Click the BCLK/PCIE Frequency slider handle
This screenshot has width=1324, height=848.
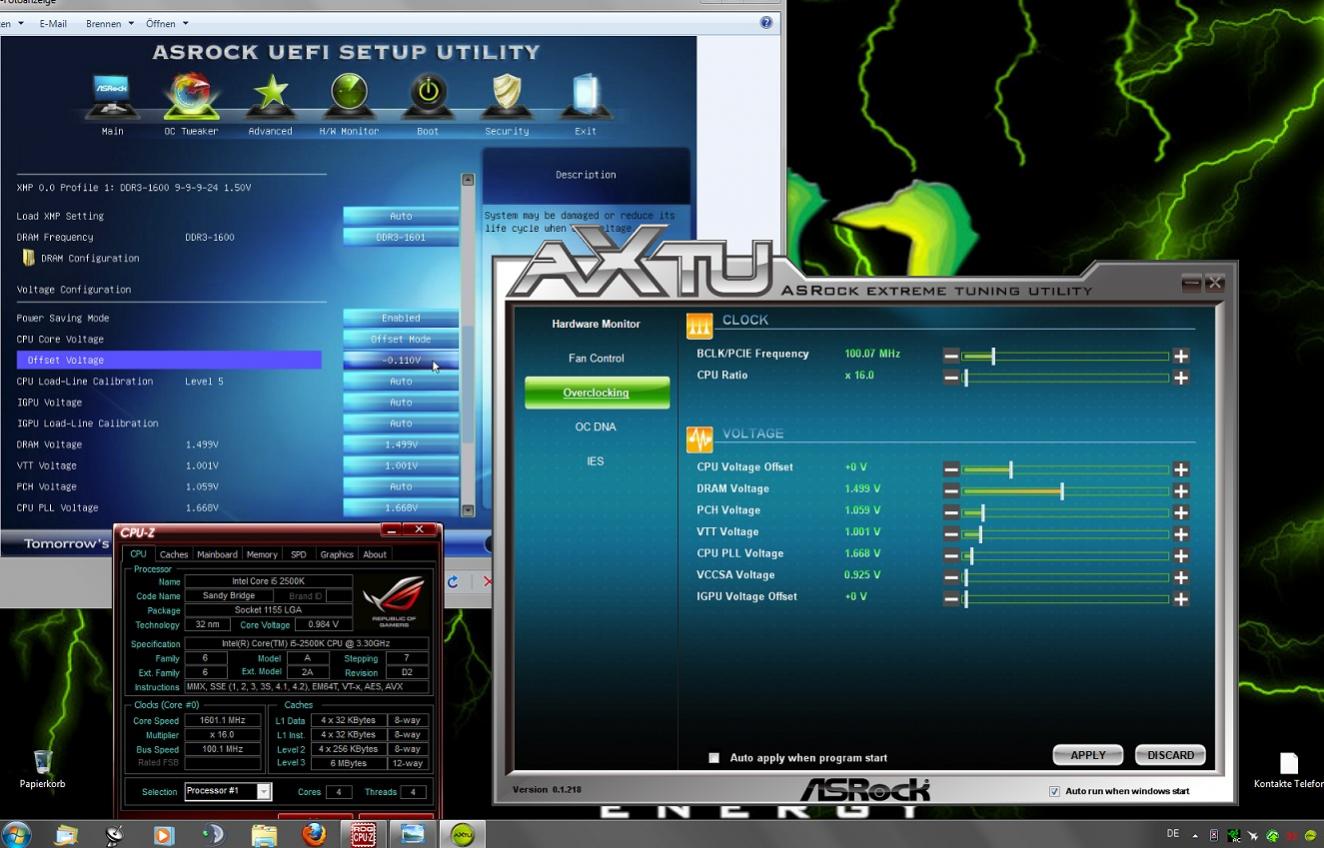[x=992, y=356]
